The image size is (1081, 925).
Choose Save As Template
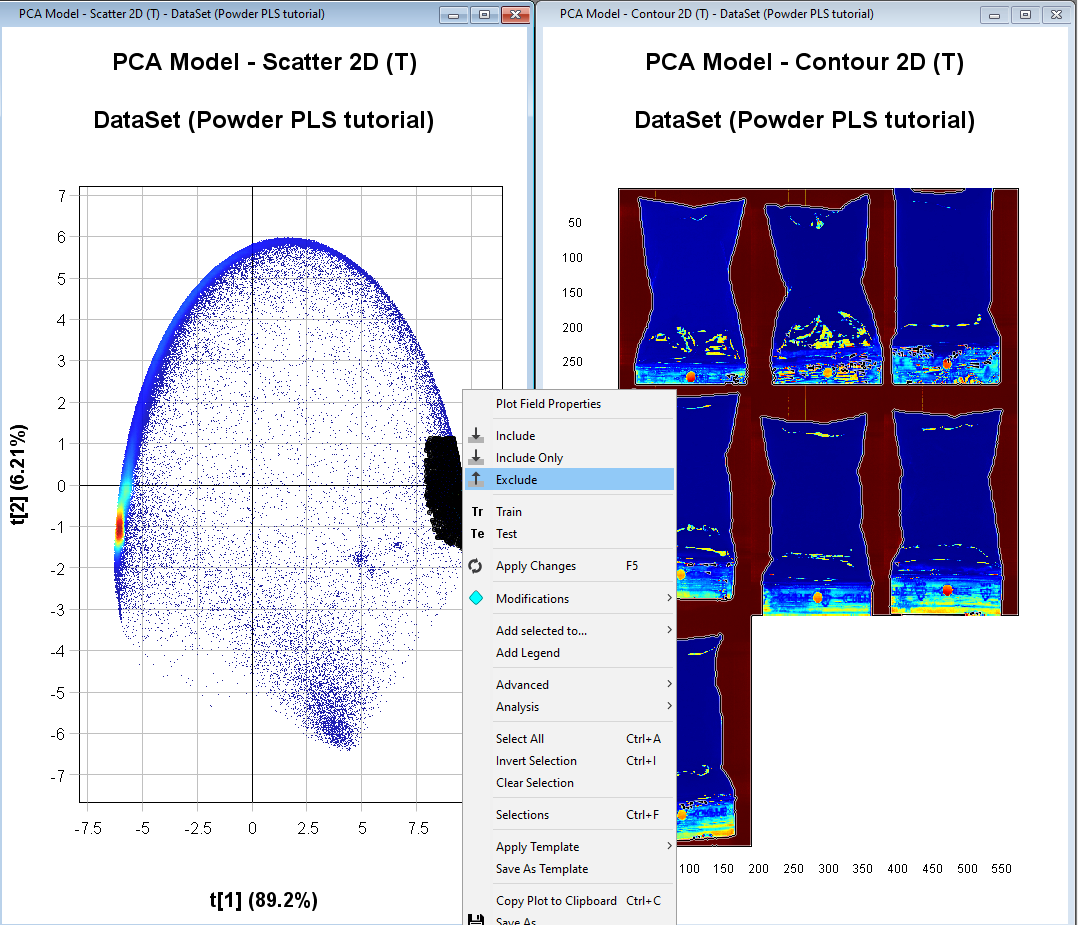pos(541,869)
